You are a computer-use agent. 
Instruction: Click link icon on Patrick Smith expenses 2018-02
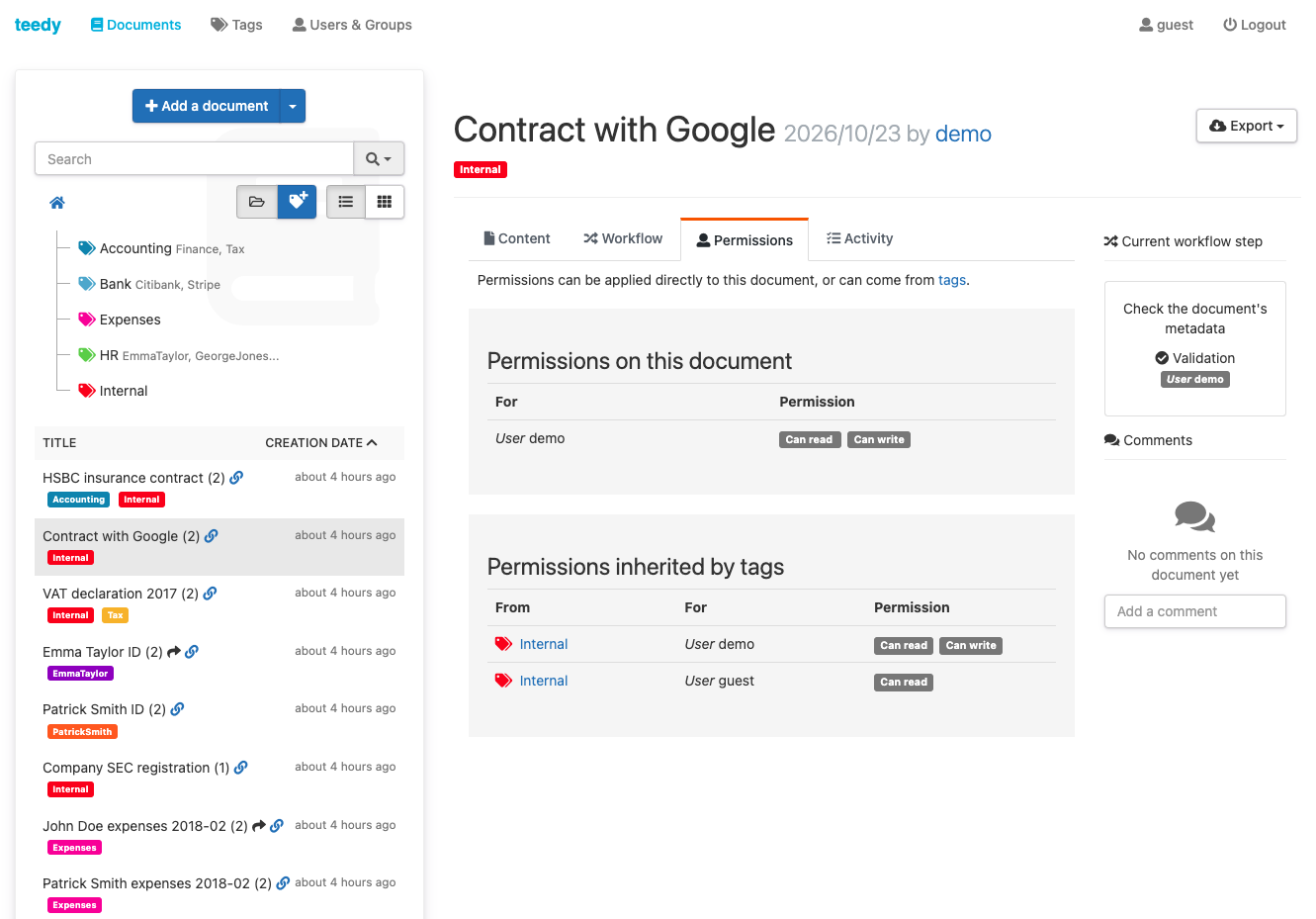click(x=283, y=883)
